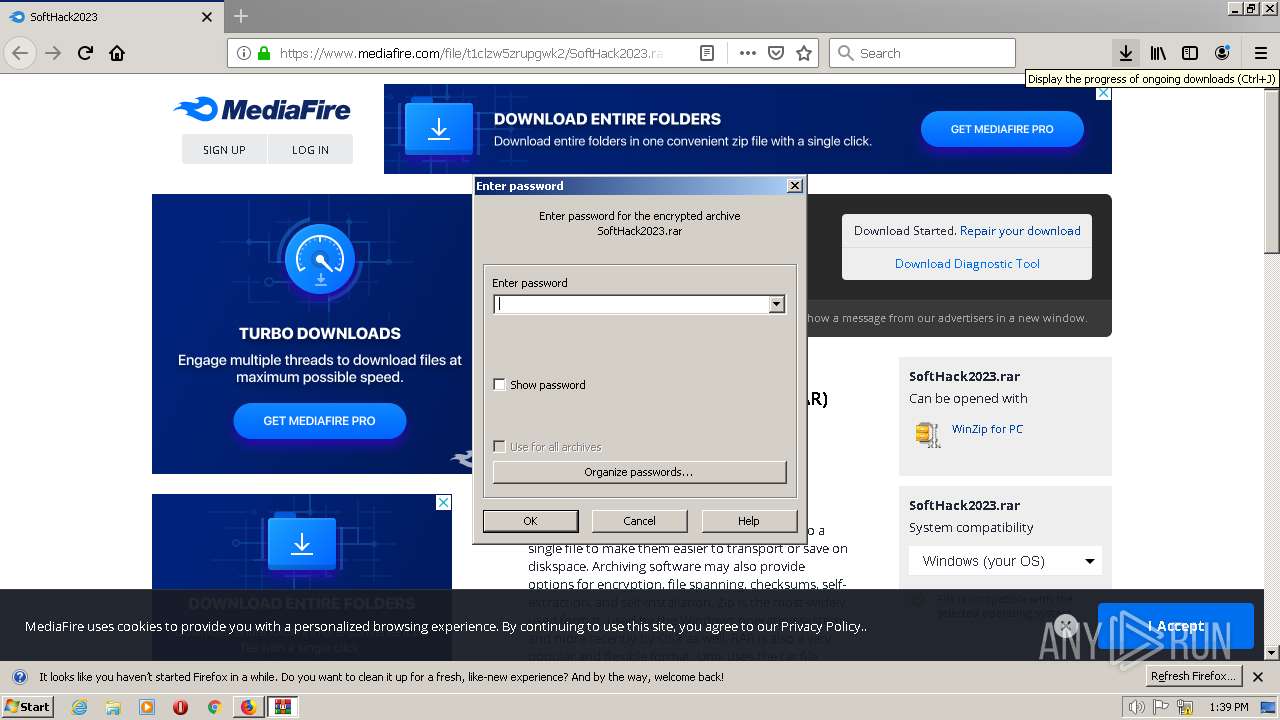Click GET MEDIAFIRE PRO in top banner
Viewport: 1280px width, 720px height.
coord(1002,129)
